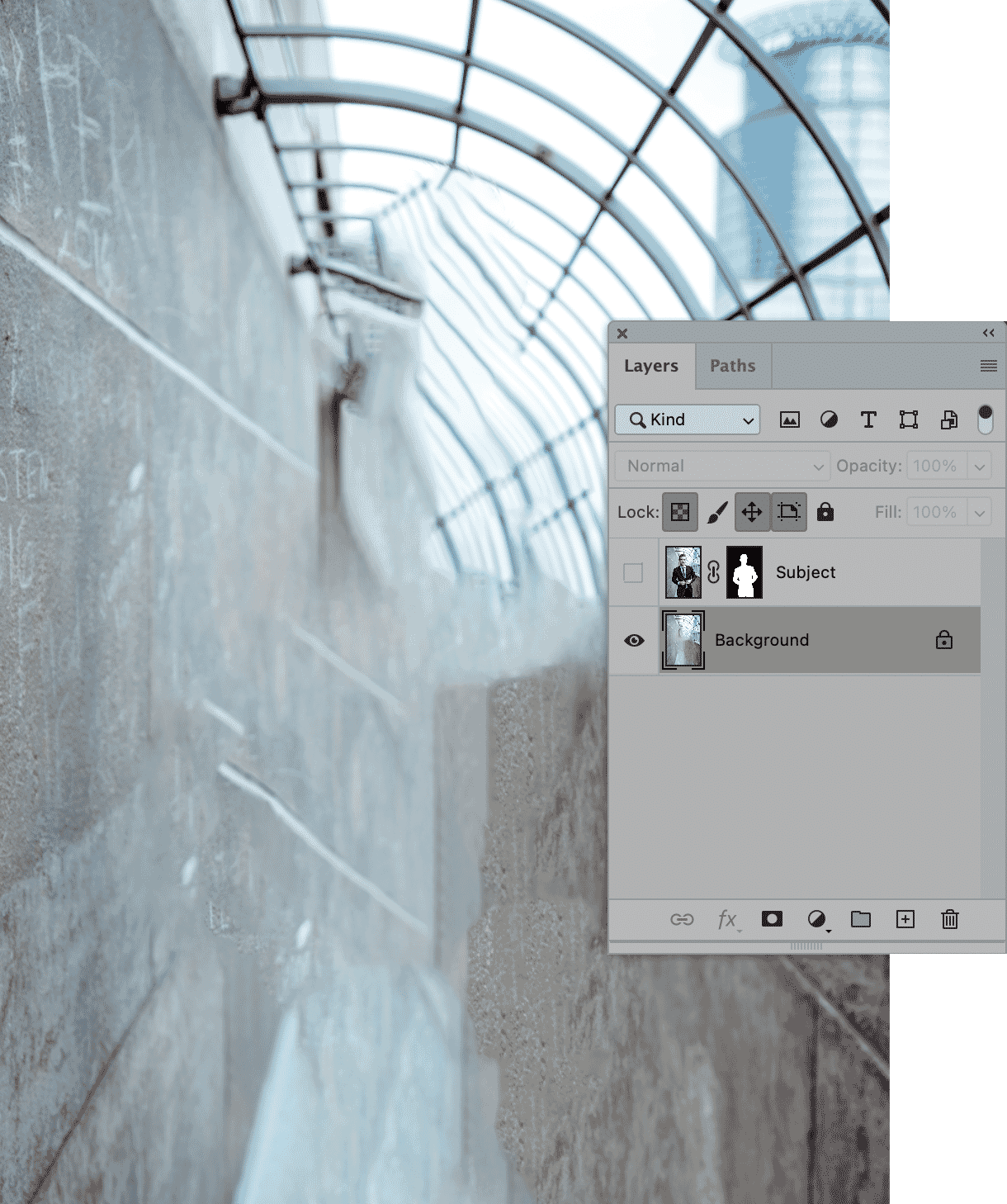Create a new layer with plus icon
The width and height of the screenshot is (1007, 1204).
pyautogui.click(x=905, y=919)
